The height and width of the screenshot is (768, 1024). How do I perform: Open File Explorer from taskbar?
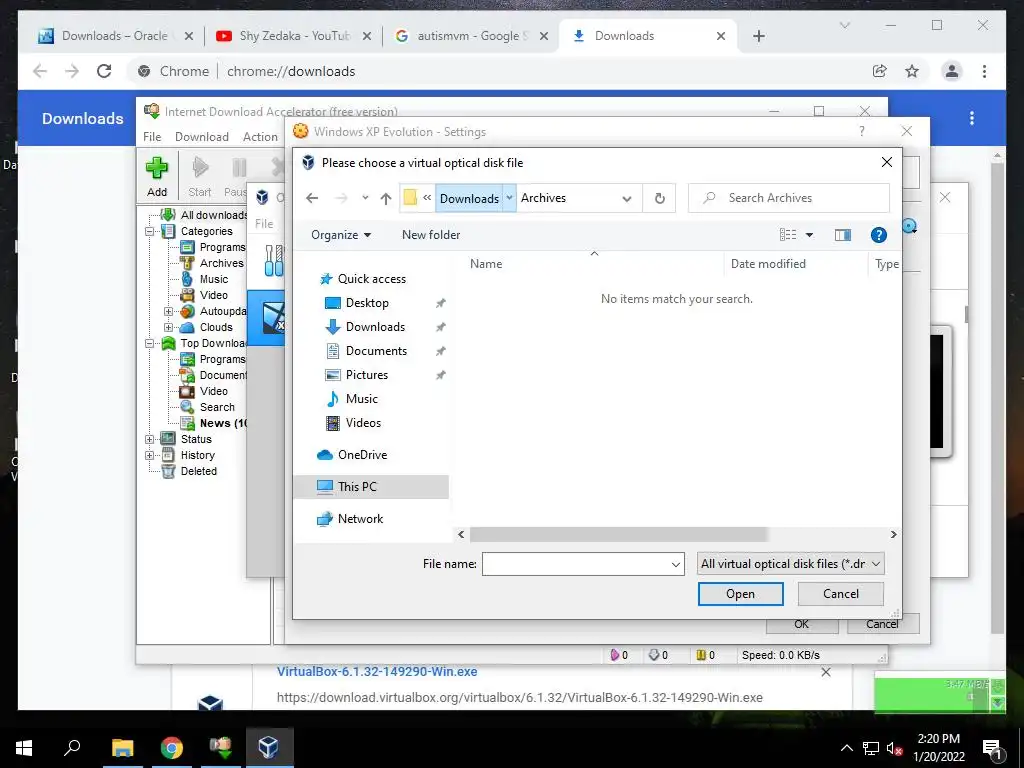[x=122, y=748]
